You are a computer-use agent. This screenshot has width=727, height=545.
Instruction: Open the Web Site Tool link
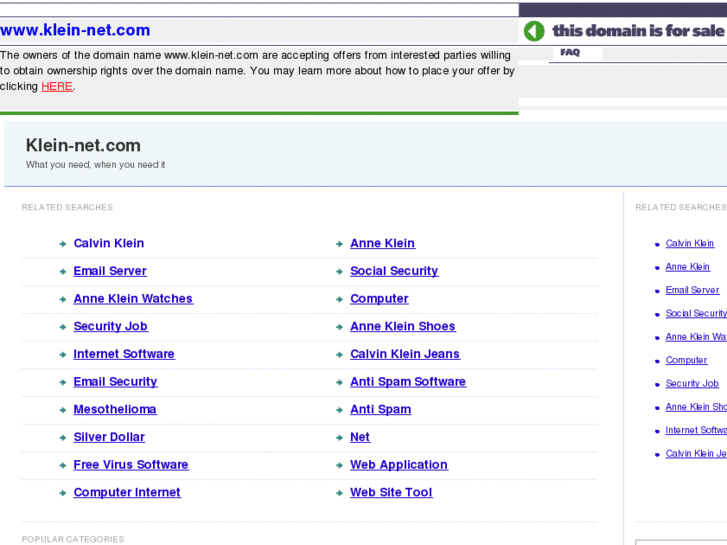(x=391, y=493)
